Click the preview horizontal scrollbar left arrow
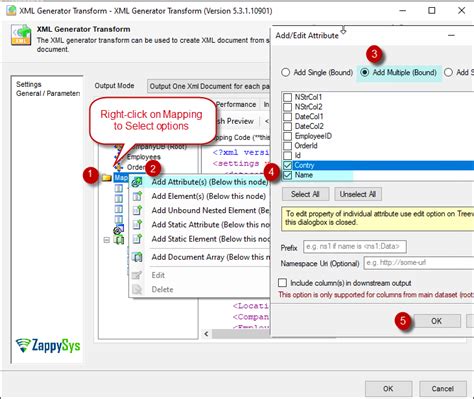 click(206, 334)
